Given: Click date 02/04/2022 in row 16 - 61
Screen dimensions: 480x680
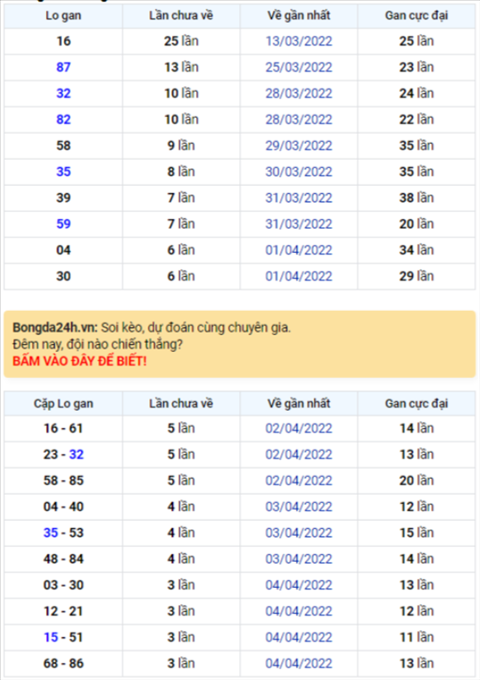Looking at the screenshot, I should point(299,428).
